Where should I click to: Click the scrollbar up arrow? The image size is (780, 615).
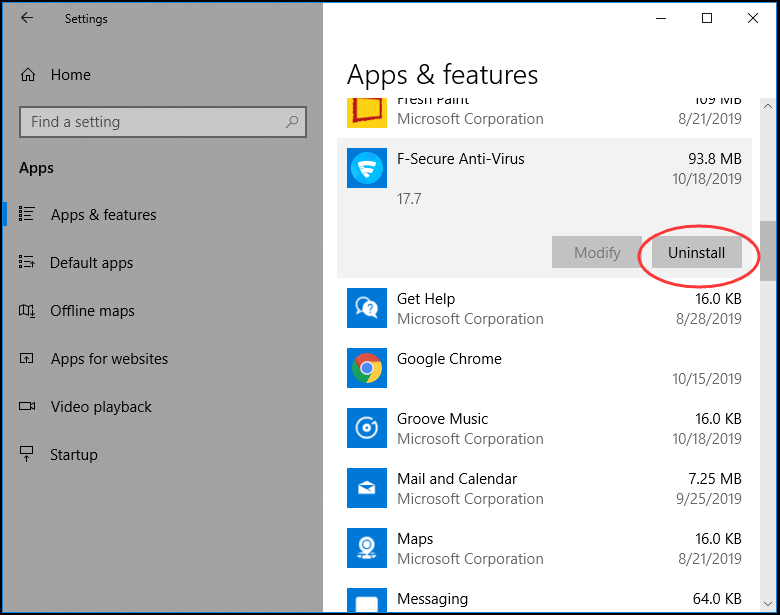pos(768,106)
